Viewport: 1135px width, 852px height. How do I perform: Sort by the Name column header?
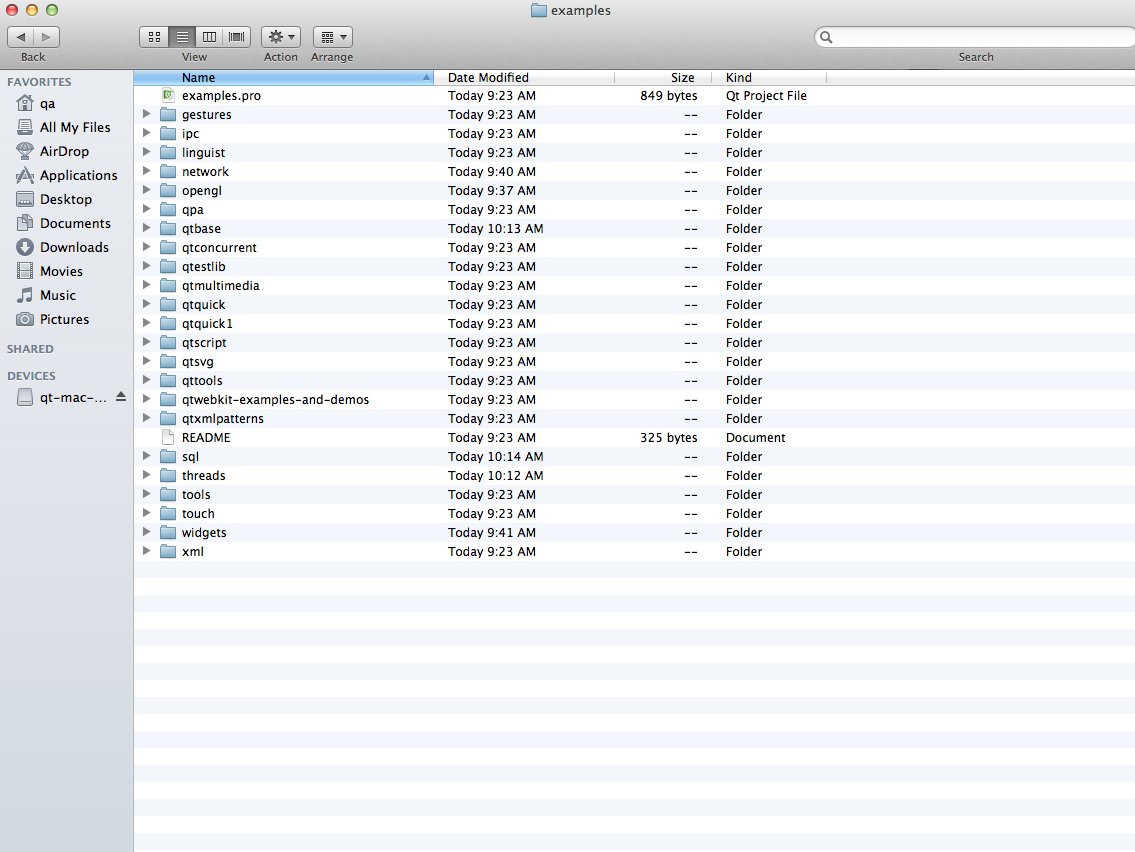point(198,77)
